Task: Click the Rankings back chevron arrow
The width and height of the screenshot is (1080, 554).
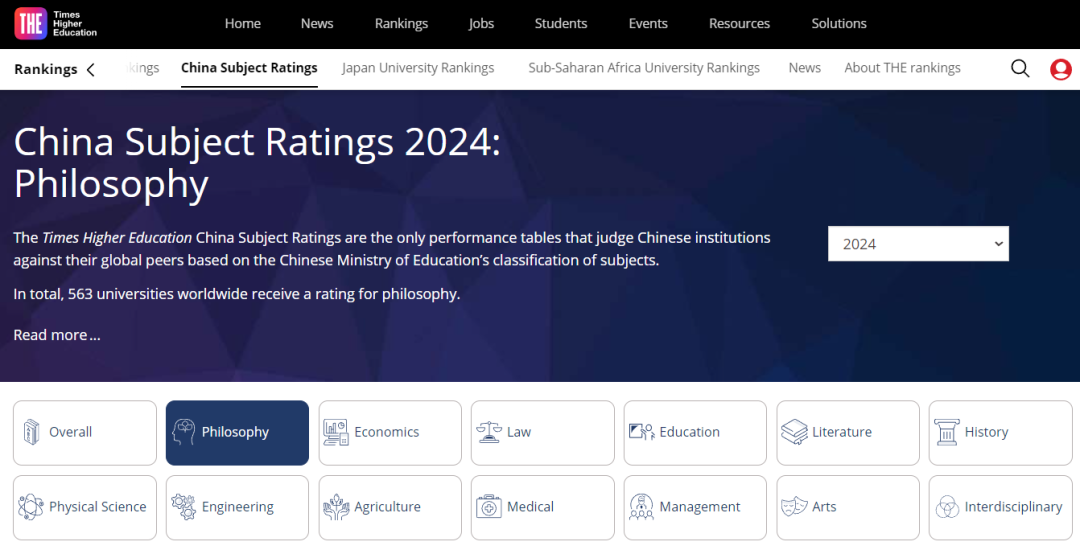Action: click(91, 69)
